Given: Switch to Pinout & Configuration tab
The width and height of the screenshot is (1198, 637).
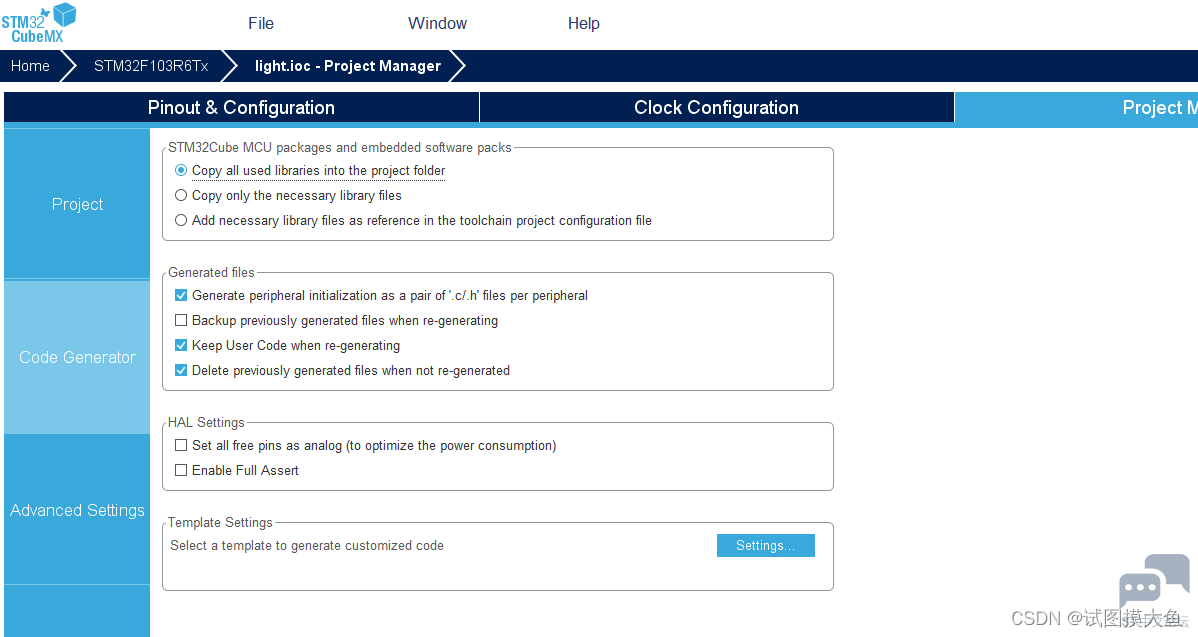Looking at the screenshot, I should pos(241,108).
